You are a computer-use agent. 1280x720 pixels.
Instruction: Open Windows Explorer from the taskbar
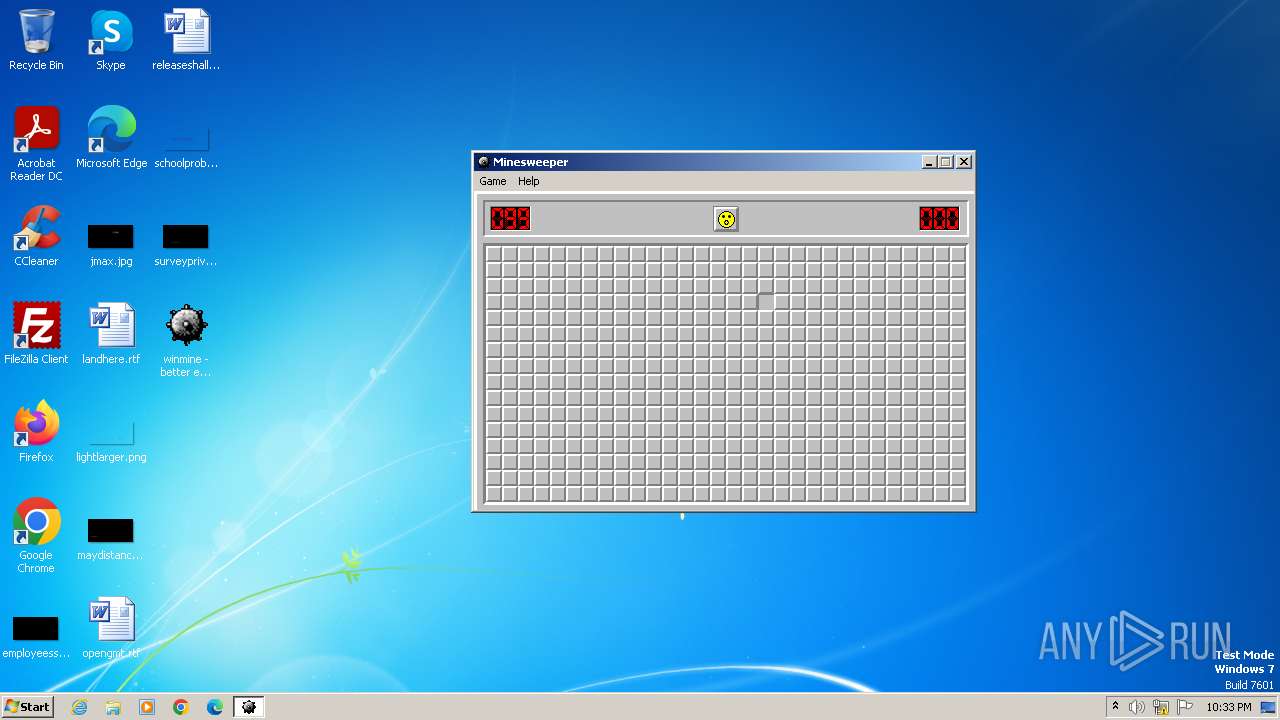[113, 707]
